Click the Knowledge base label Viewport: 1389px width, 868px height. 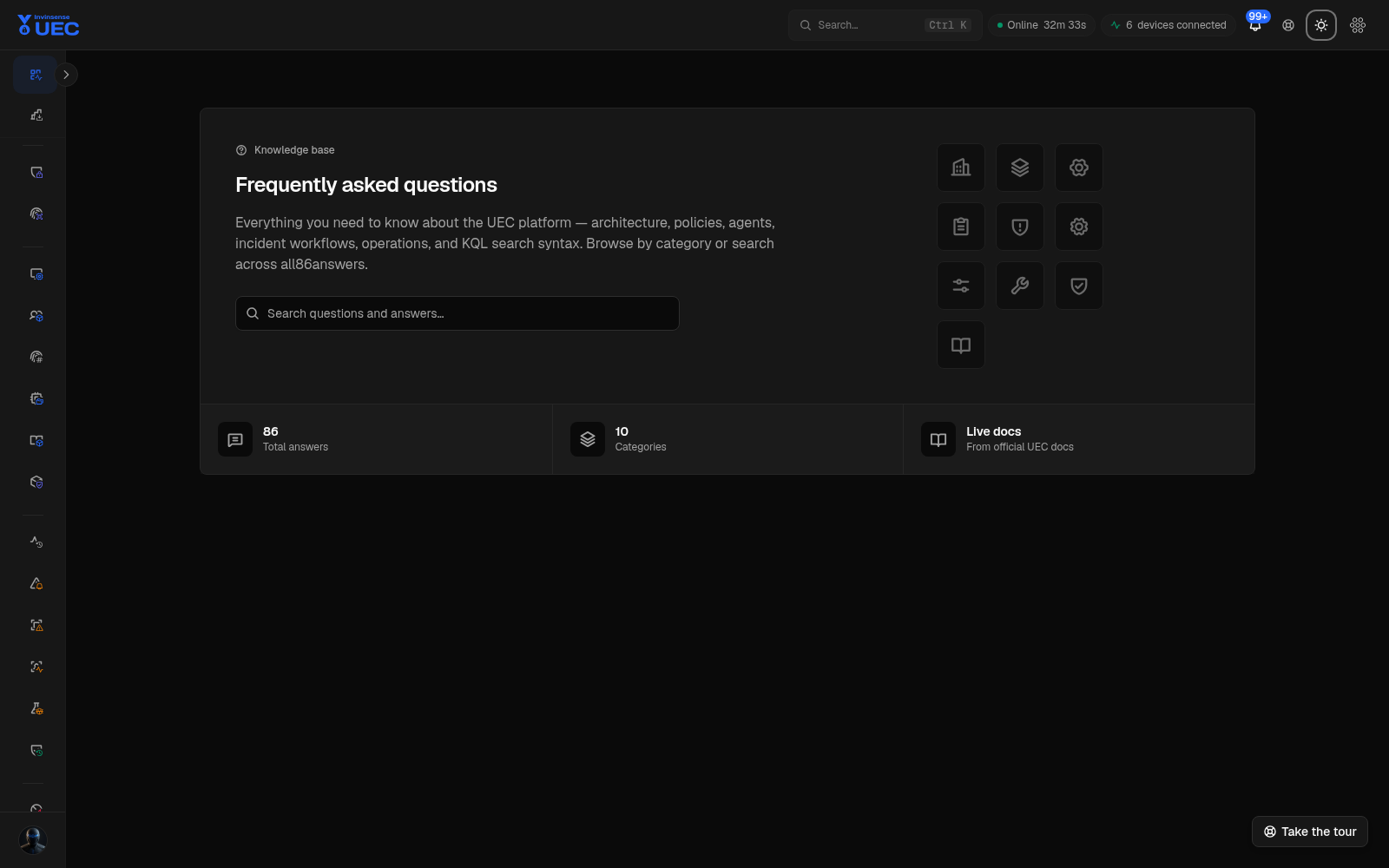294,150
